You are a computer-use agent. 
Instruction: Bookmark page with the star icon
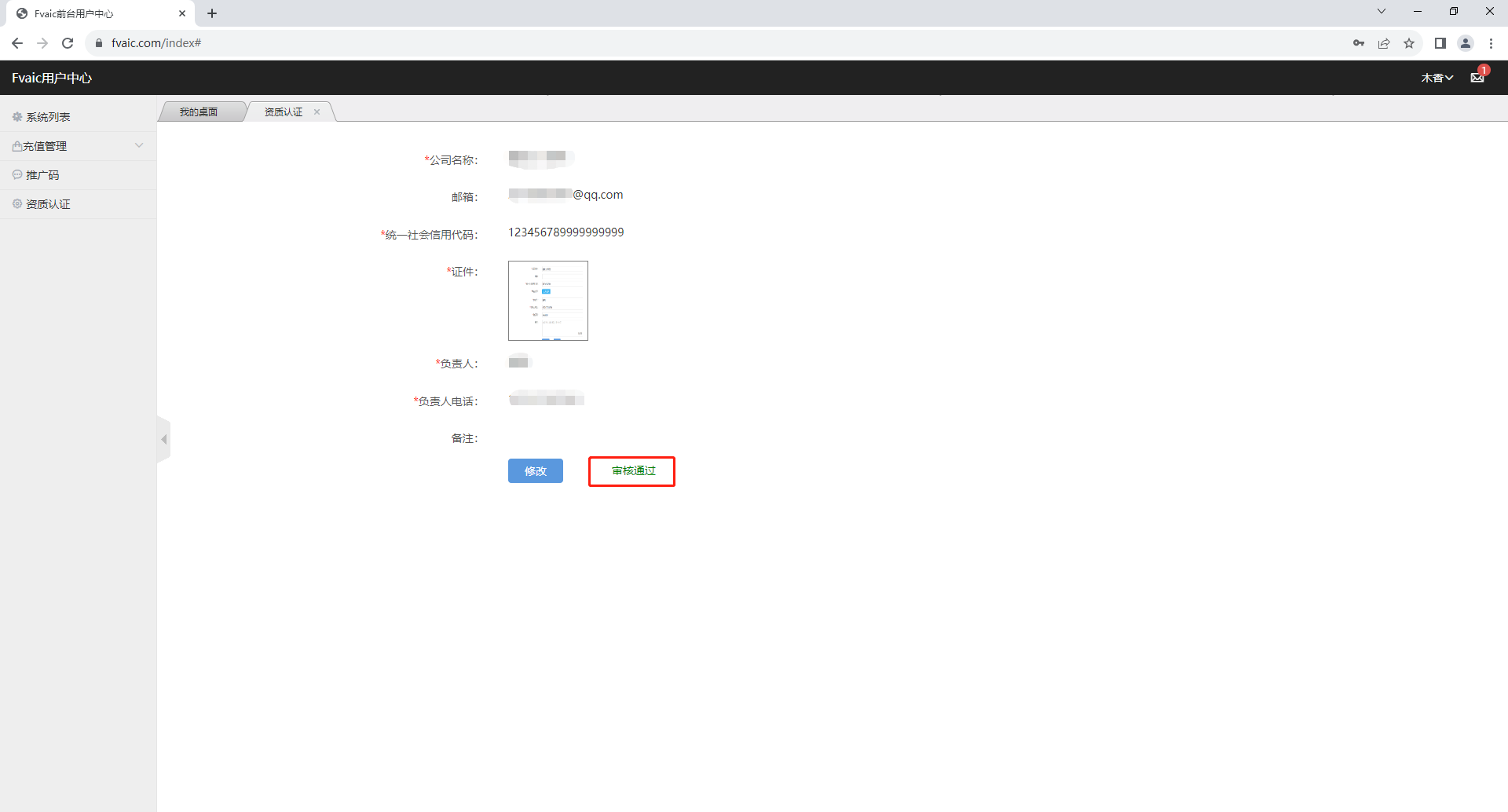point(1409,43)
